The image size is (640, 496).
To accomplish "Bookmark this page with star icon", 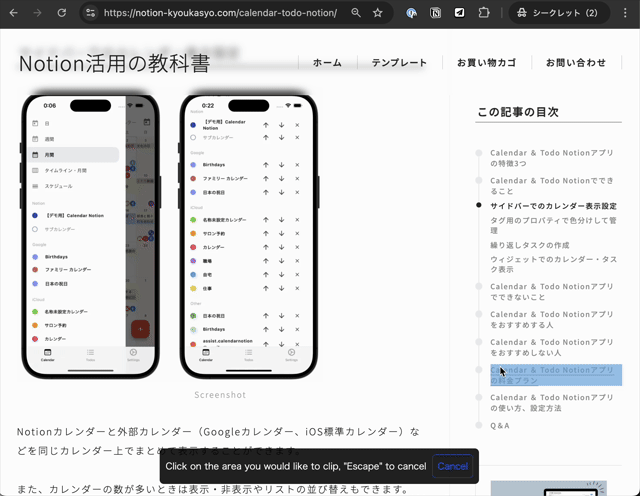I will (378, 13).
